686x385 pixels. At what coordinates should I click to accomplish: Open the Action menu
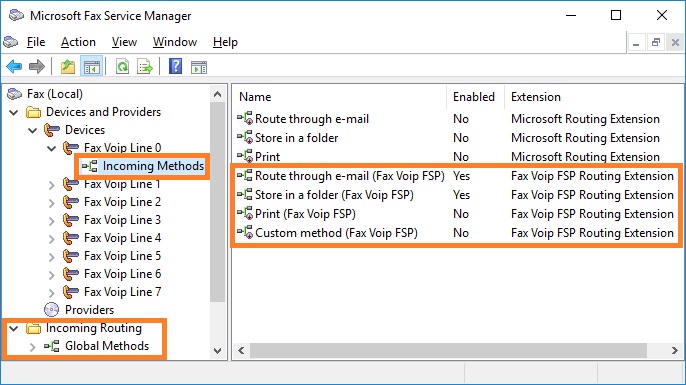78,42
